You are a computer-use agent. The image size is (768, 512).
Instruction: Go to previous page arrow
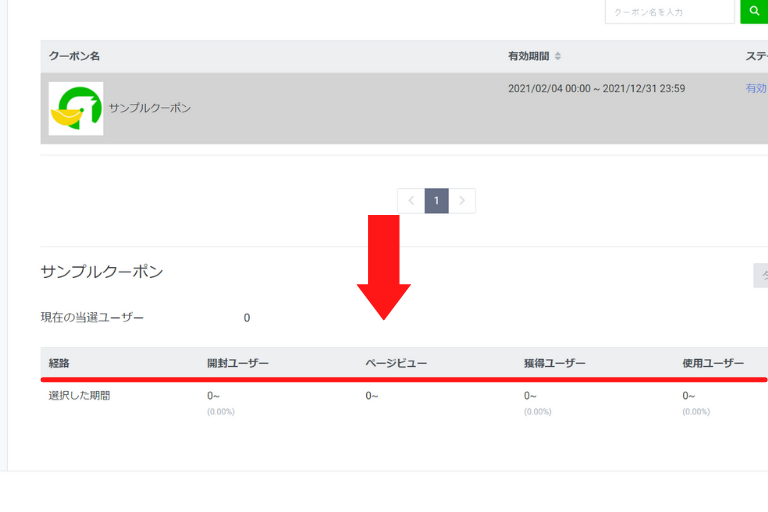pos(411,201)
